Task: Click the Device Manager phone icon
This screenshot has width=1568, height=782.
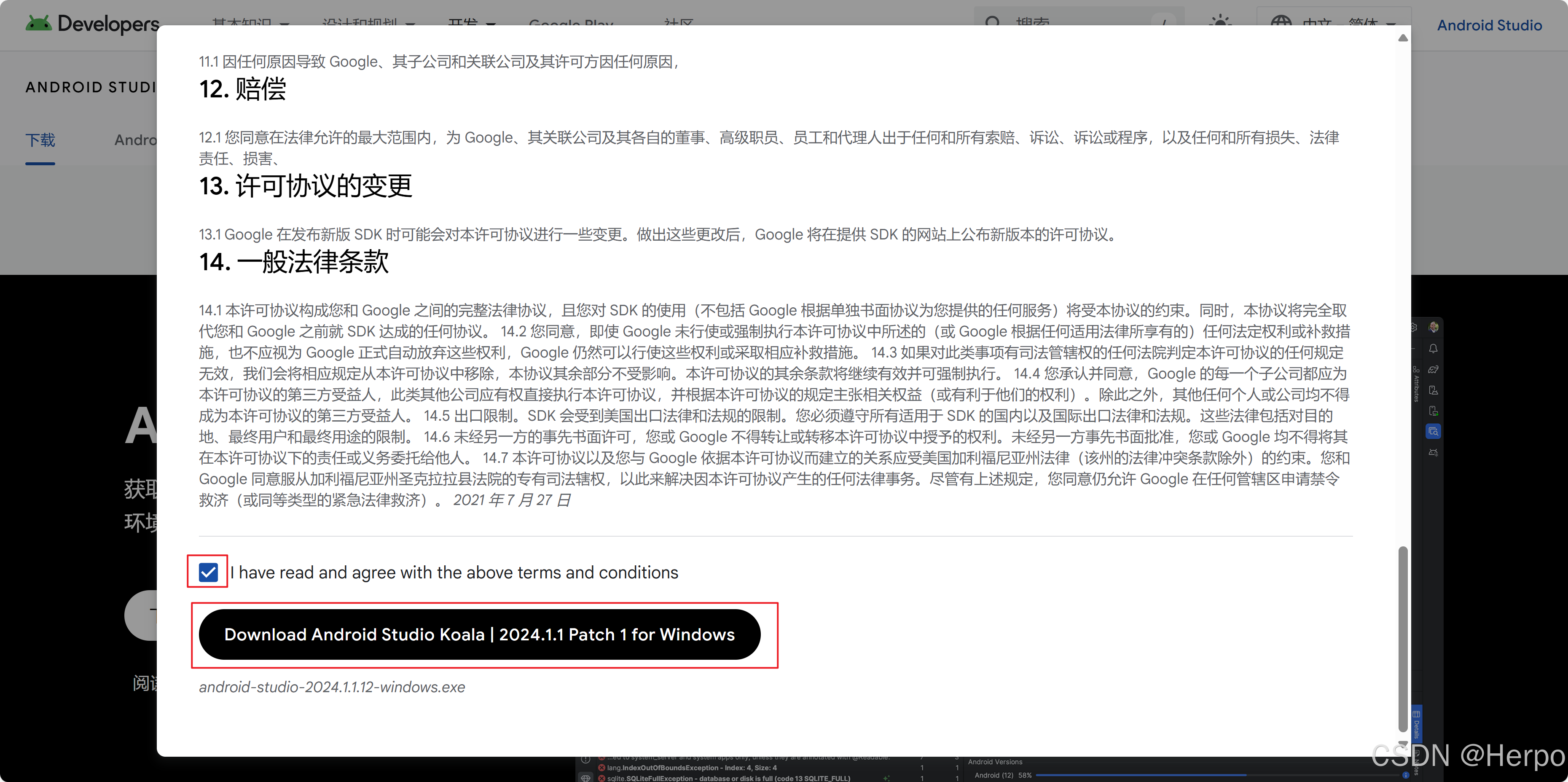Action: coord(1434,390)
